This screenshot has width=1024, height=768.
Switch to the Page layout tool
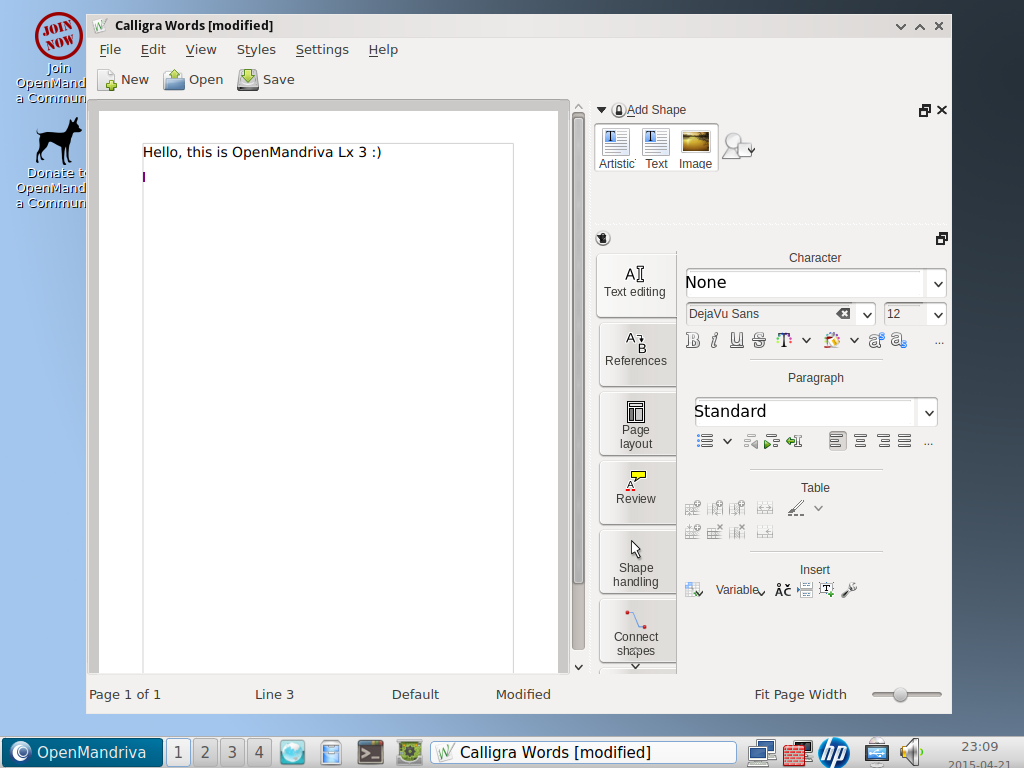pos(636,423)
